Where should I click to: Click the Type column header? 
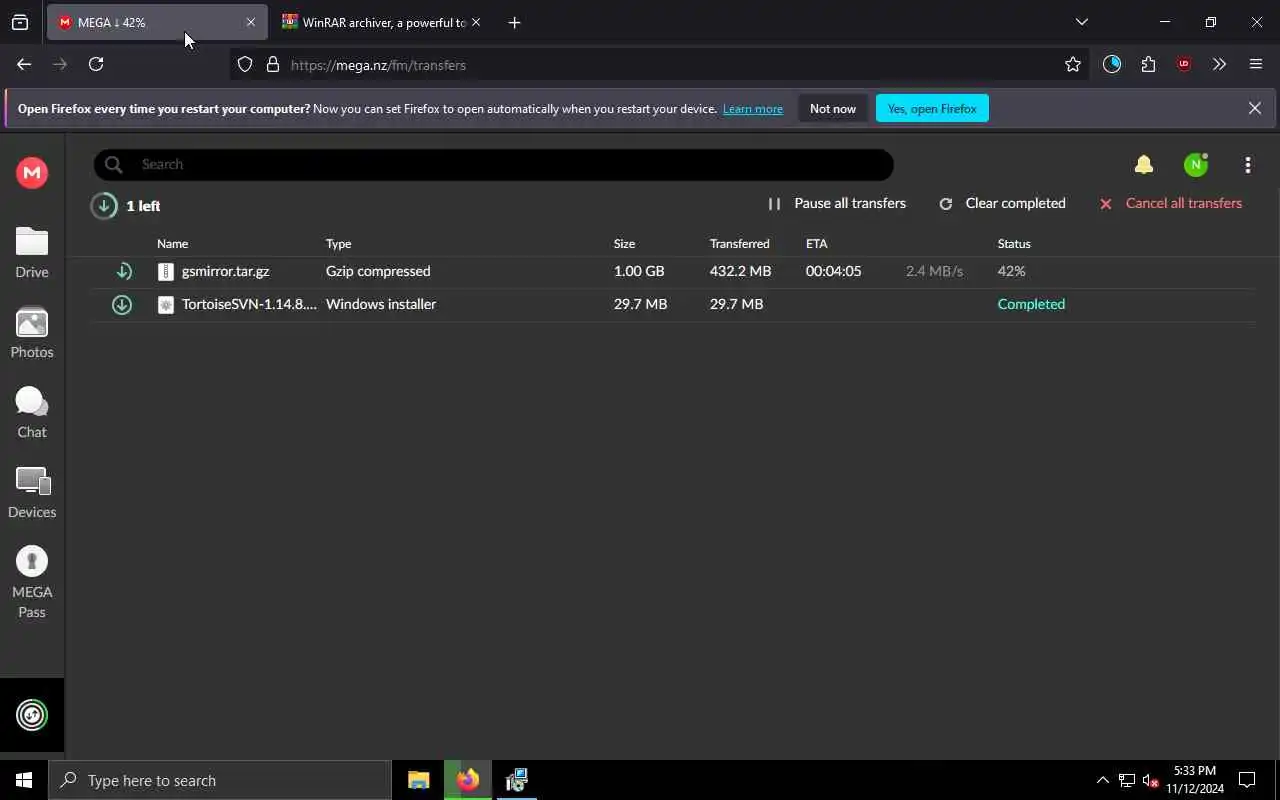tap(338, 243)
